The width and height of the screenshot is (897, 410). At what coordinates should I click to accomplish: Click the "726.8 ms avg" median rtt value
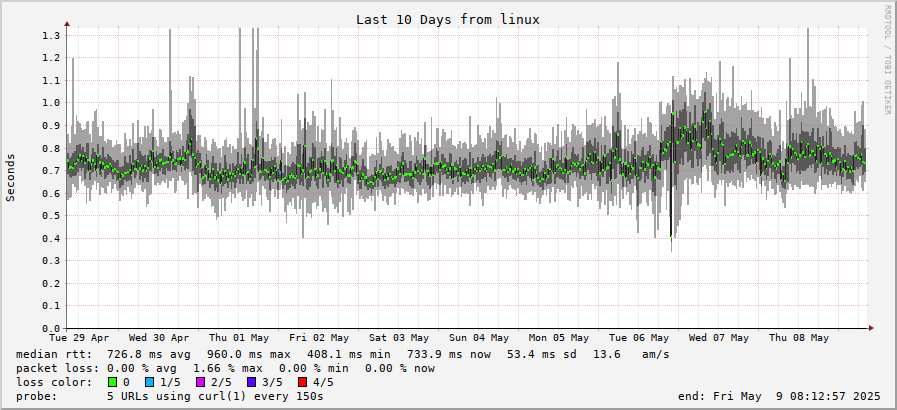coord(149,355)
